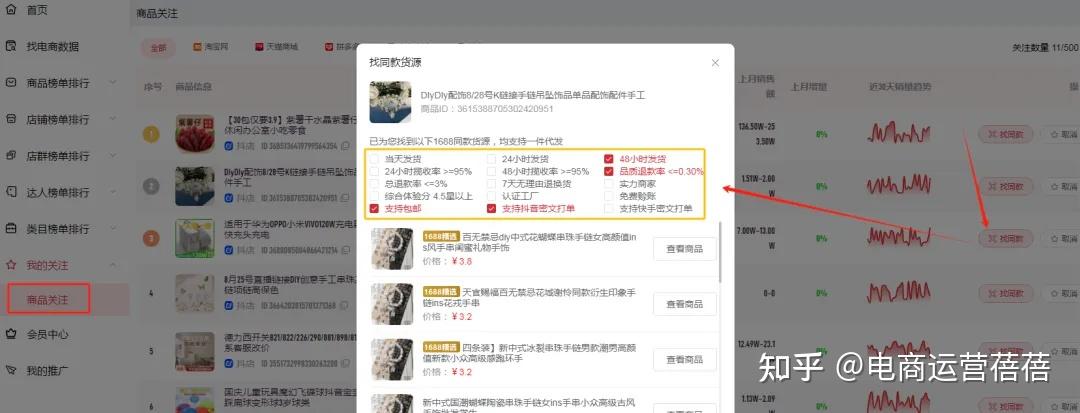
Task: Select the 全部 platform tab
Action: click(x=158, y=47)
